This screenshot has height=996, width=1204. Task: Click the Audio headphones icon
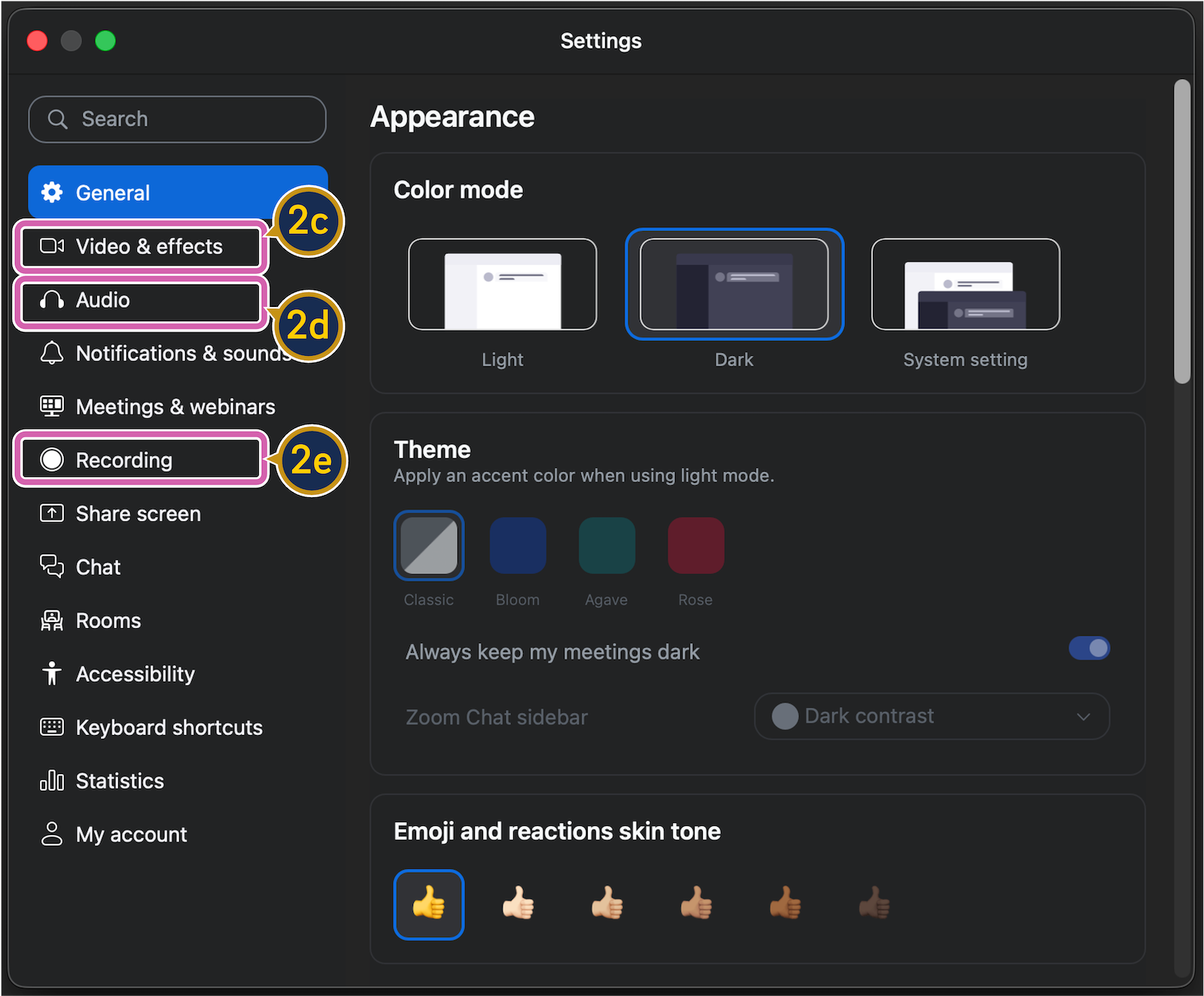point(52,300)
